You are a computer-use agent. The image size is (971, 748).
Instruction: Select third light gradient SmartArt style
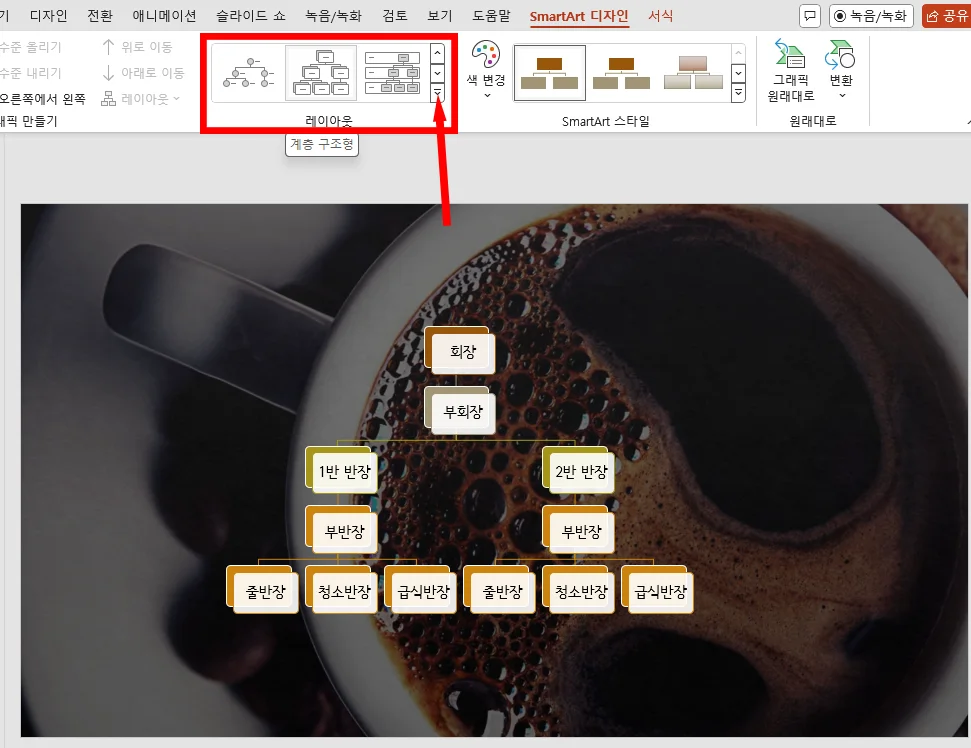tap(693, 73)
